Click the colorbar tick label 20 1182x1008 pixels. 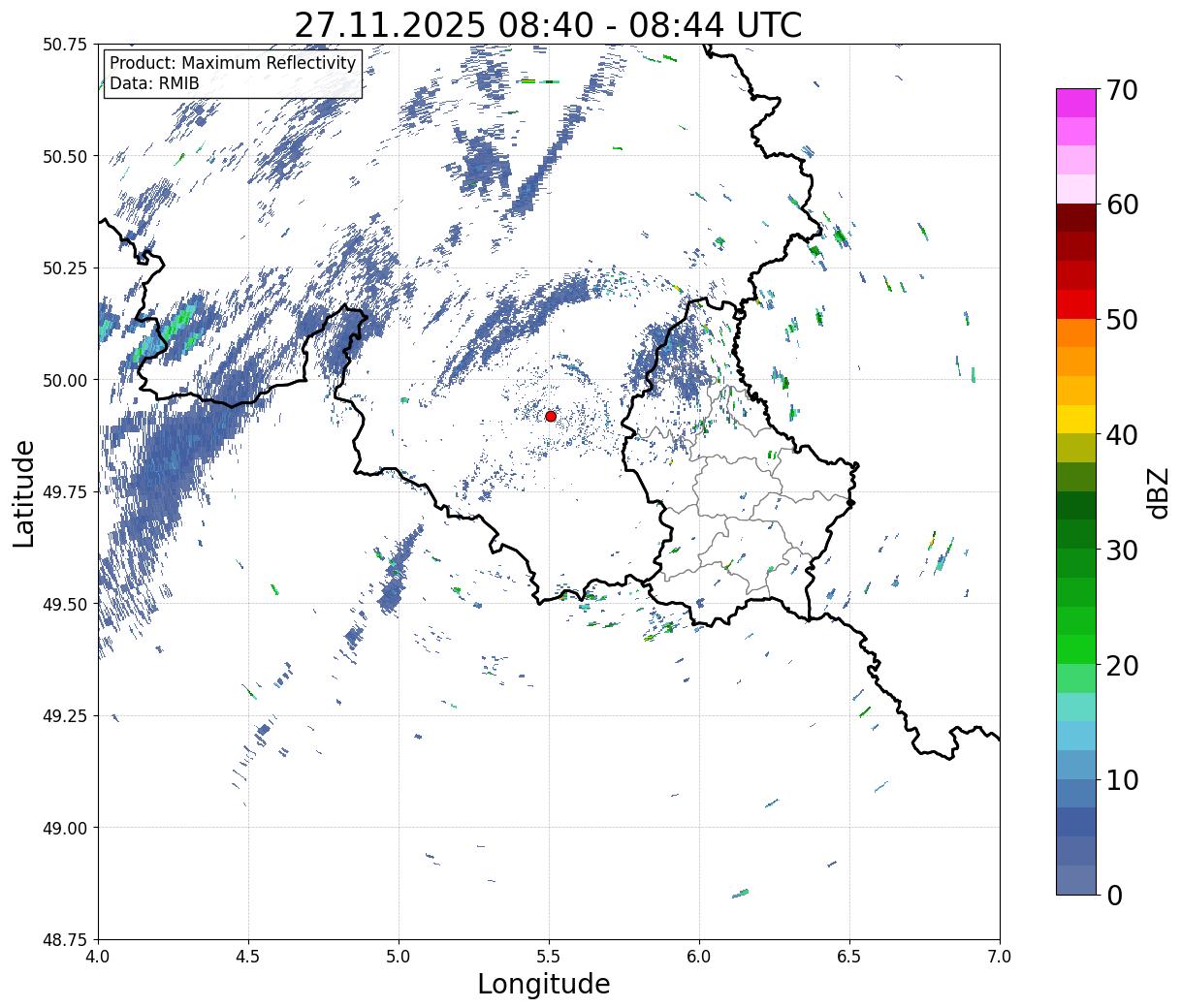[1123, 665]
